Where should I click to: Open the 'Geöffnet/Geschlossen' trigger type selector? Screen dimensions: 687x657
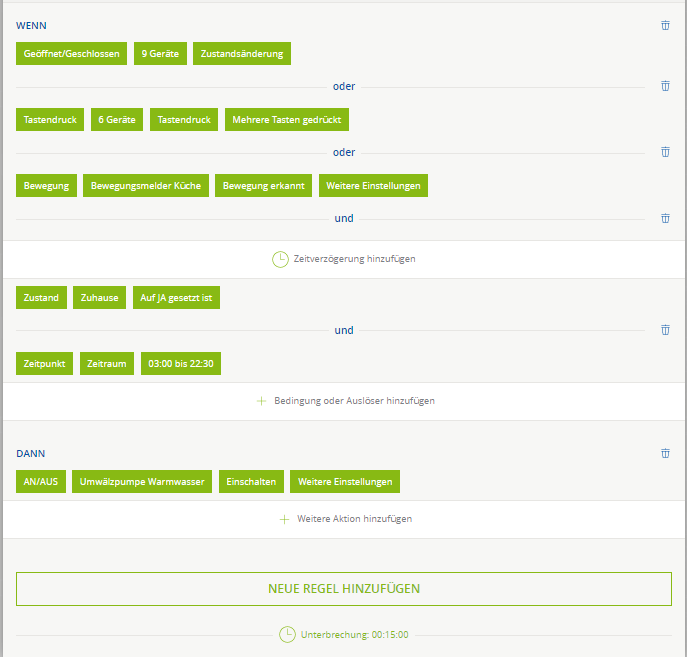[x=71, y=54]
